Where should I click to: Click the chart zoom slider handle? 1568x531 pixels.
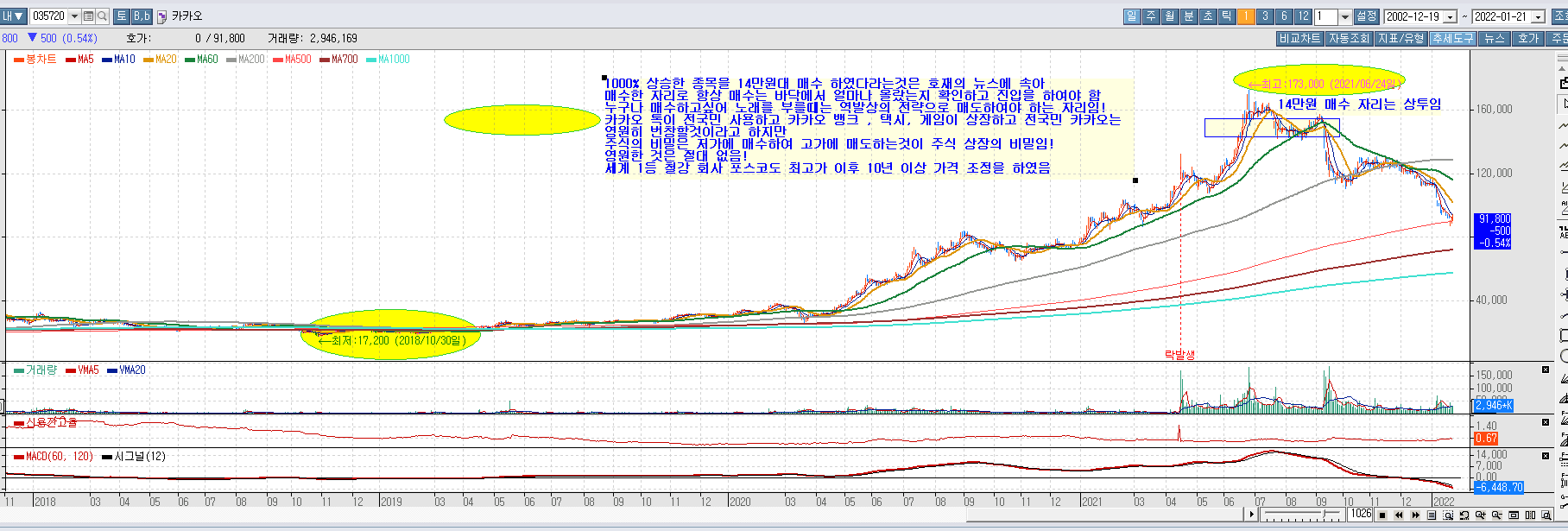(1324, 514)
